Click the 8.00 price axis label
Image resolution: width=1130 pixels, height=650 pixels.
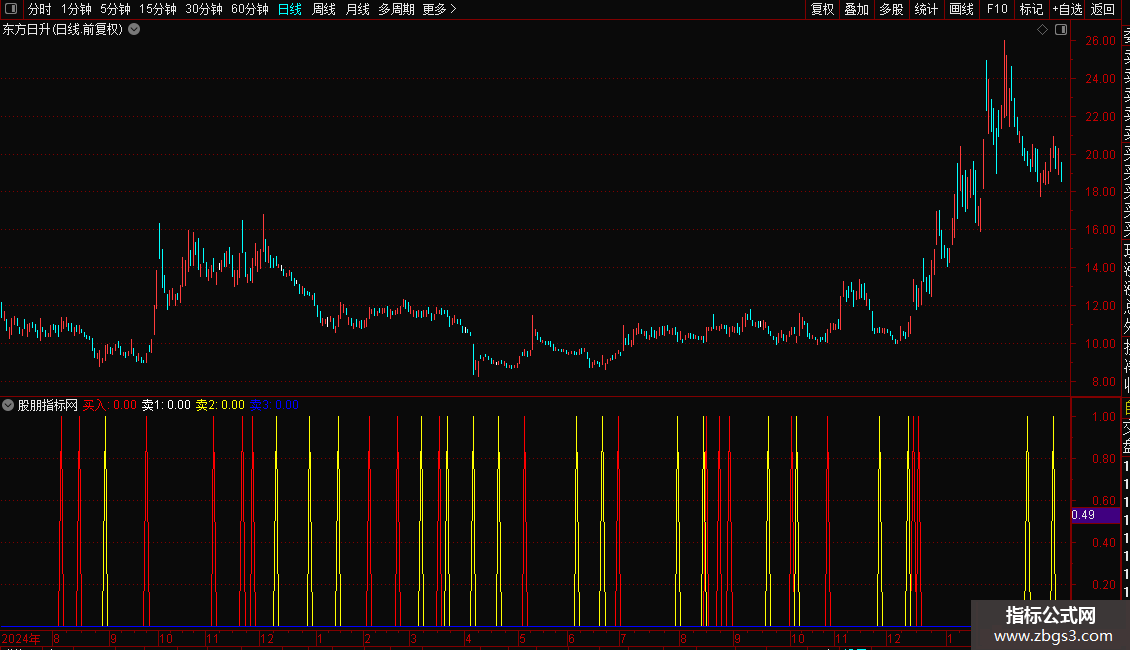click(1103, 381)
